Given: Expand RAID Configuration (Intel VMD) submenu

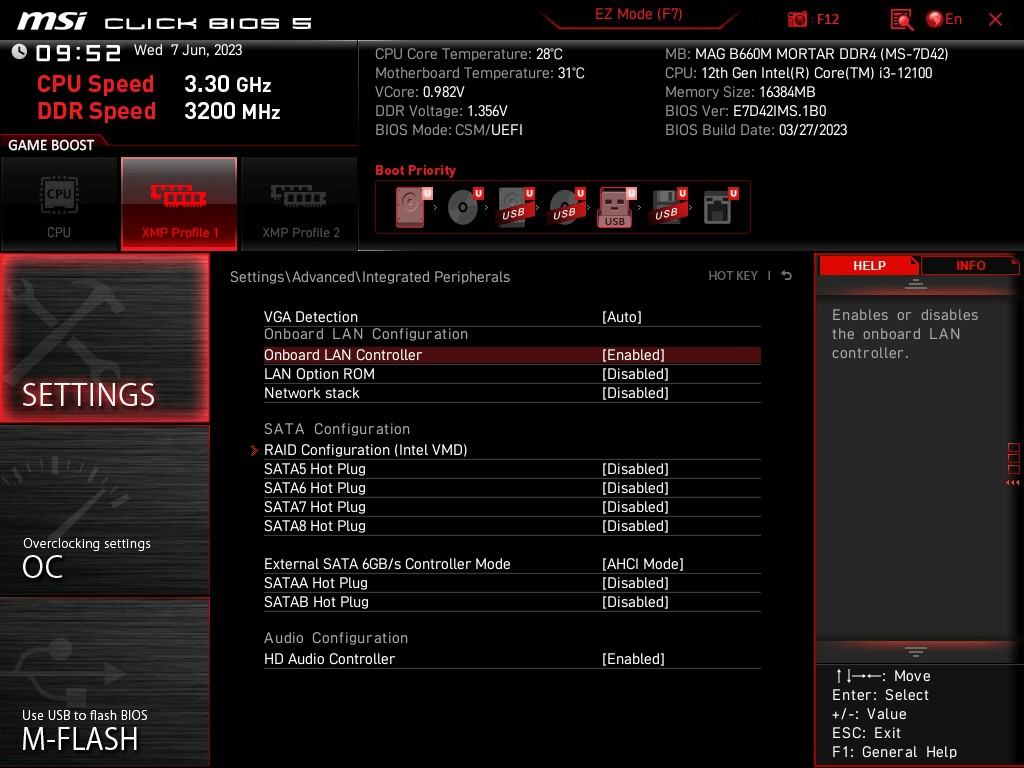Looking at the screenshot, I should [x=512, y=450].
